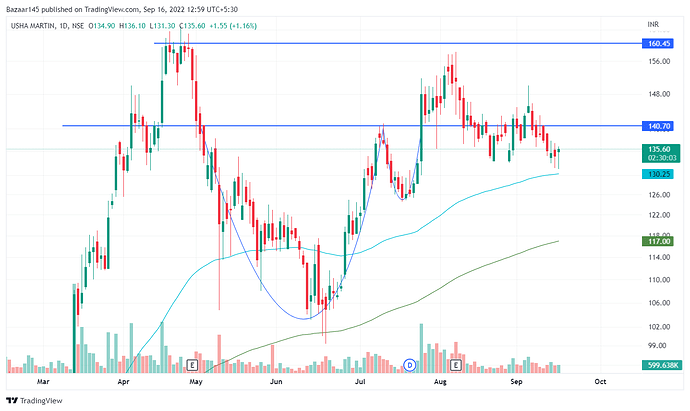Click the Sep label on time axis

pyautogui.click(x=517, y=381)
